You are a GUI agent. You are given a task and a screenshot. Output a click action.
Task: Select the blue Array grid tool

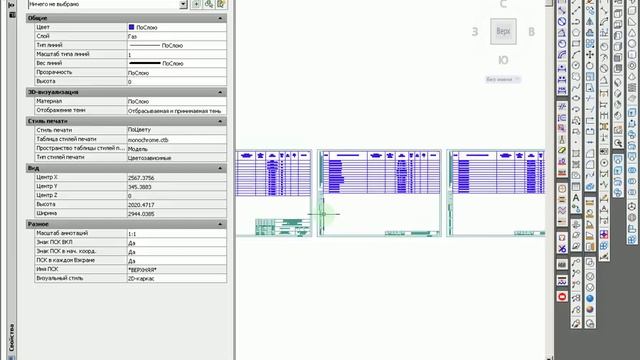(590, 43)
